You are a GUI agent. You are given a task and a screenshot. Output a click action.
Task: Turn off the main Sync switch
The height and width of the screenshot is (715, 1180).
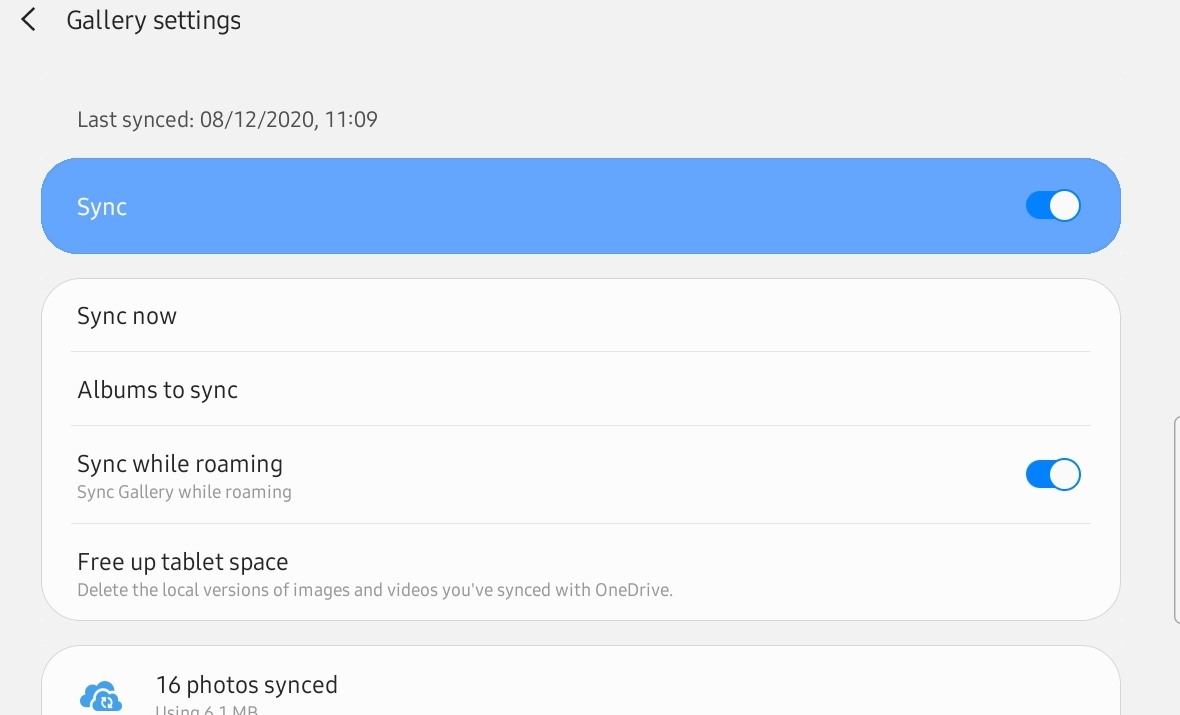[x=1053, y=205]
